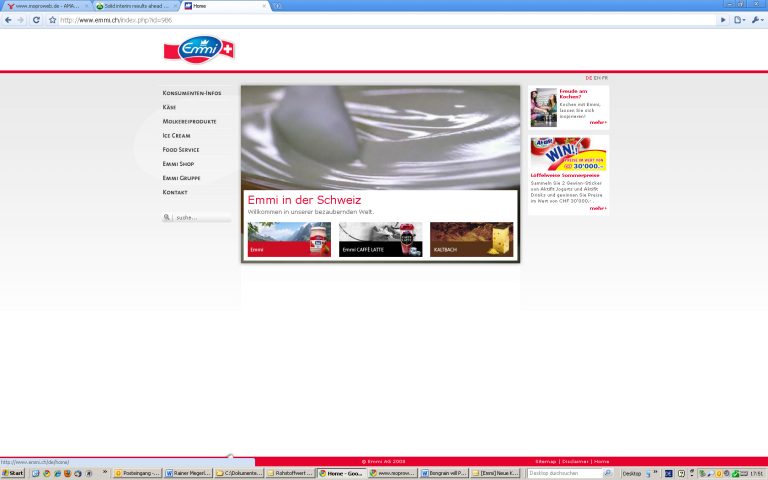Open the Emmi Caffè Latte thumbnail
768x480 pixels.
(x=380, y=240)
